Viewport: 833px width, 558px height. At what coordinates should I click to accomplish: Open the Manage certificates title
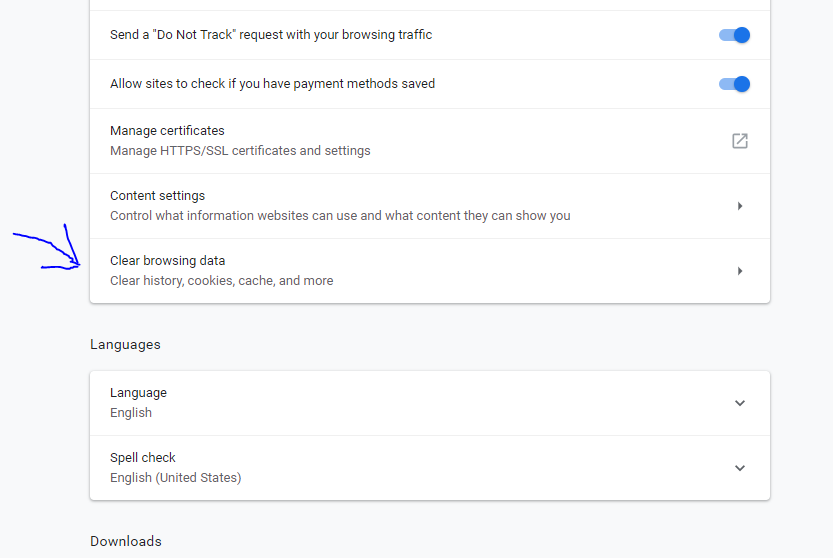pos(167,131)
